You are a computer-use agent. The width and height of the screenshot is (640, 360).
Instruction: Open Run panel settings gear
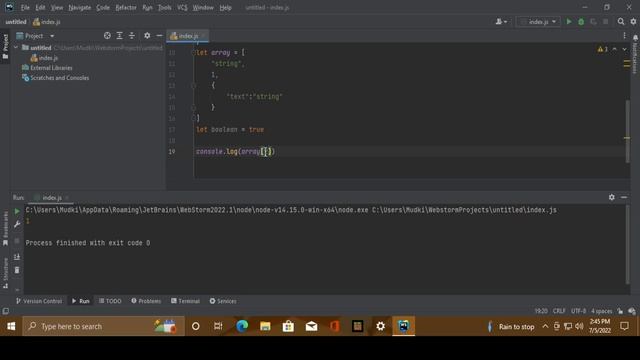click(x=611, y=197)
